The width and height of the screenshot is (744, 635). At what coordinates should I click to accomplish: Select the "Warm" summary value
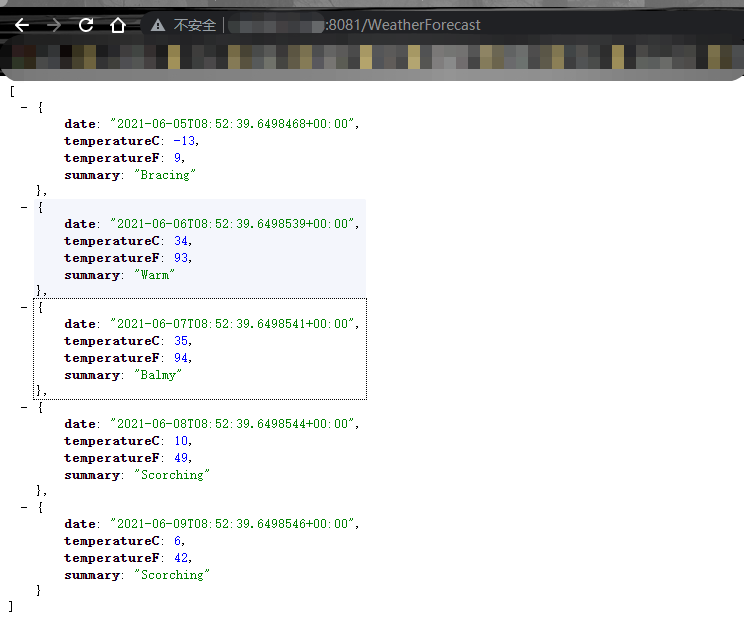154,275
